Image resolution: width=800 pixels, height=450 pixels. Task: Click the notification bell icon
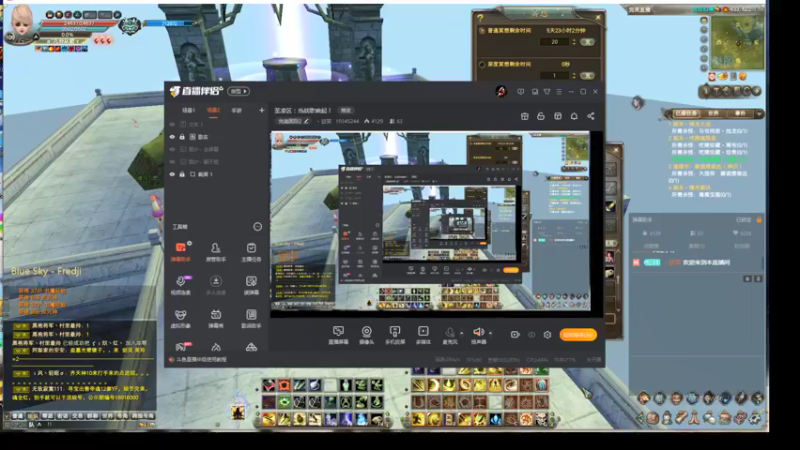pos(574,116)
